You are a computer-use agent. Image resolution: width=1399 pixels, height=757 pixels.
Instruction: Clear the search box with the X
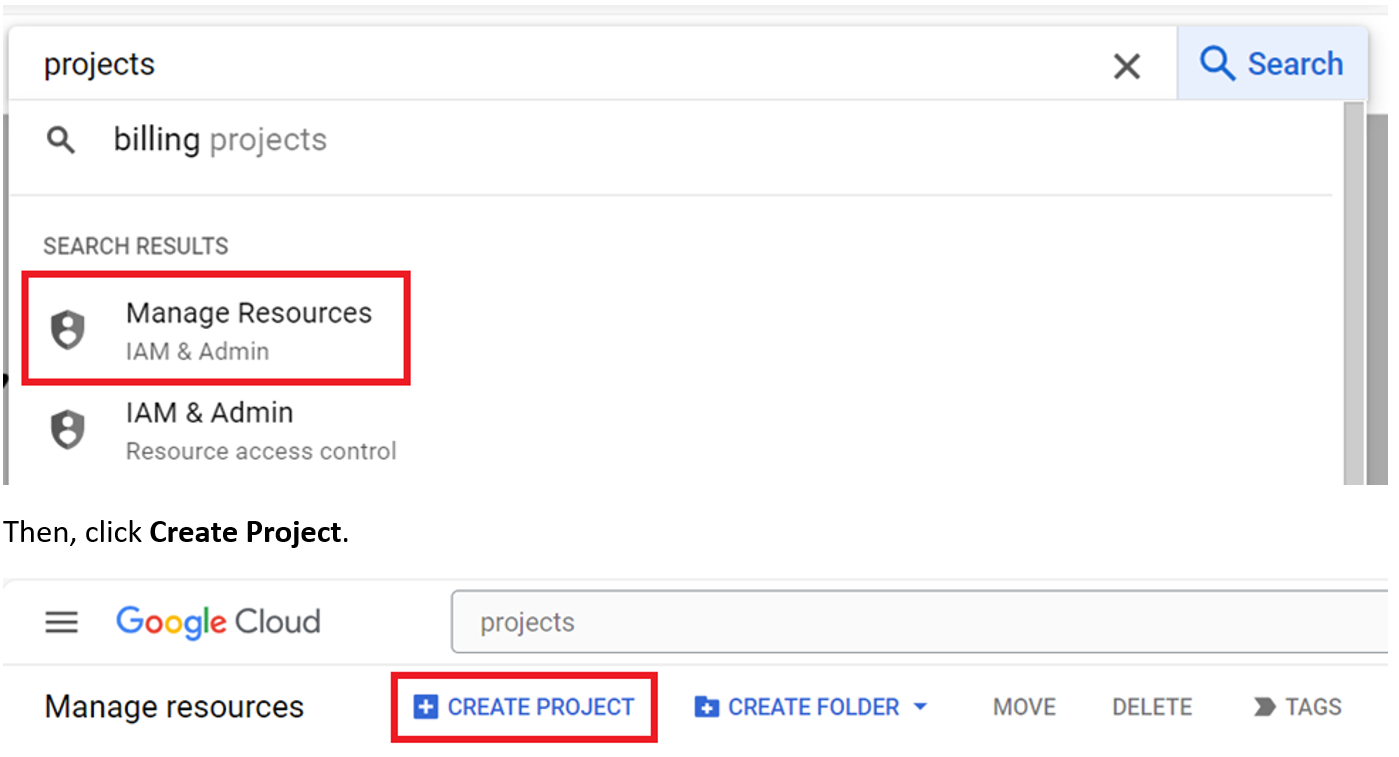(x=1126, y=65)
